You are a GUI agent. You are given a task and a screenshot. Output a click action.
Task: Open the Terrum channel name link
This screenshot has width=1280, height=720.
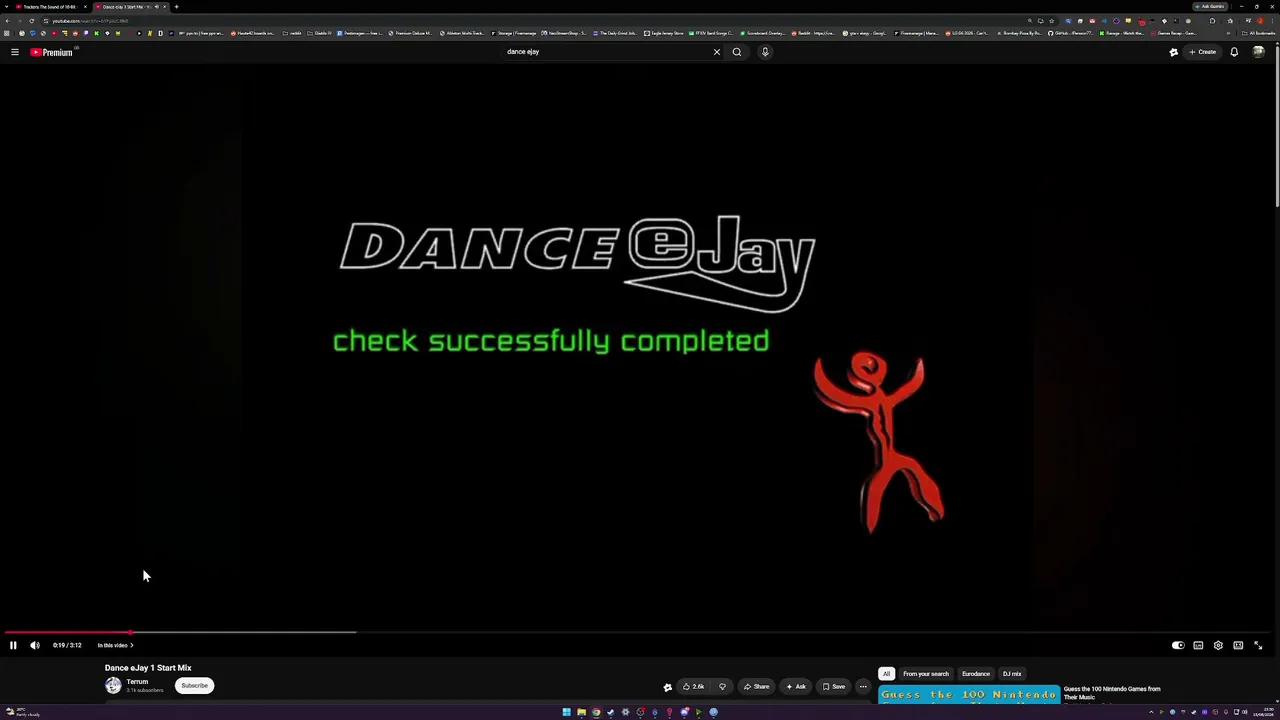(x=137, y=682)
